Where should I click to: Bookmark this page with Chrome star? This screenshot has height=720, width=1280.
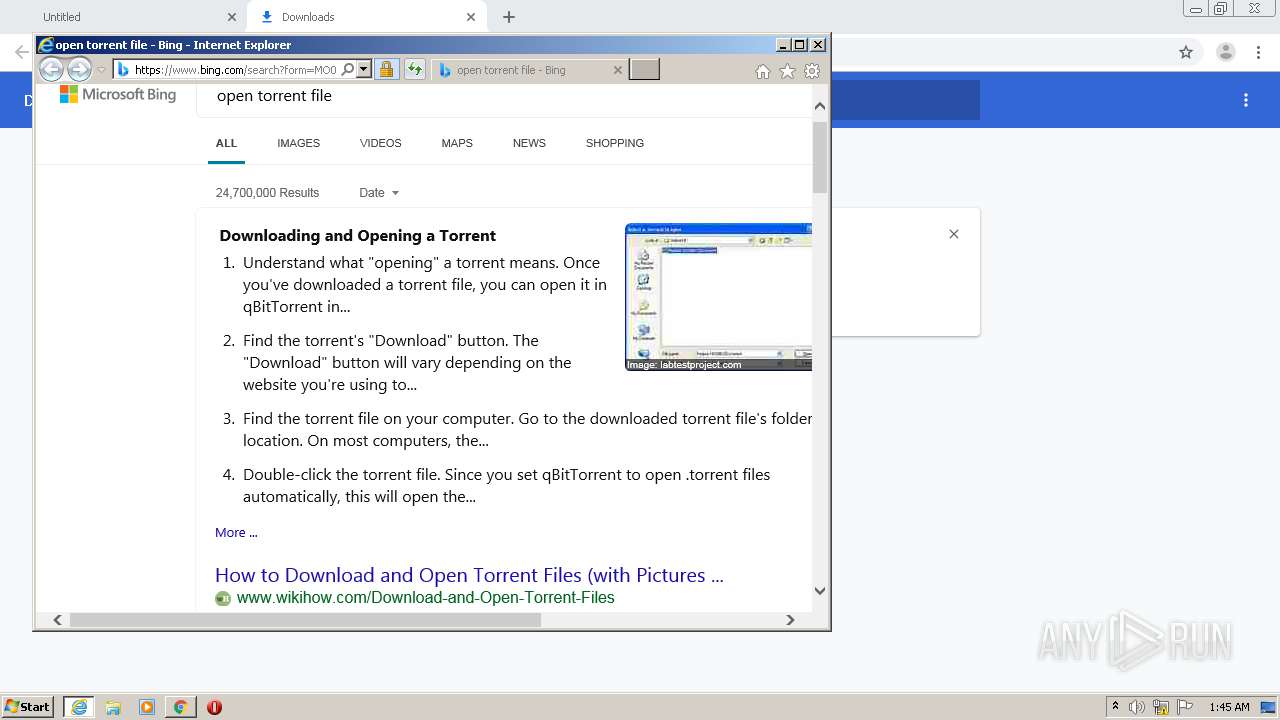coord(1186,52)
